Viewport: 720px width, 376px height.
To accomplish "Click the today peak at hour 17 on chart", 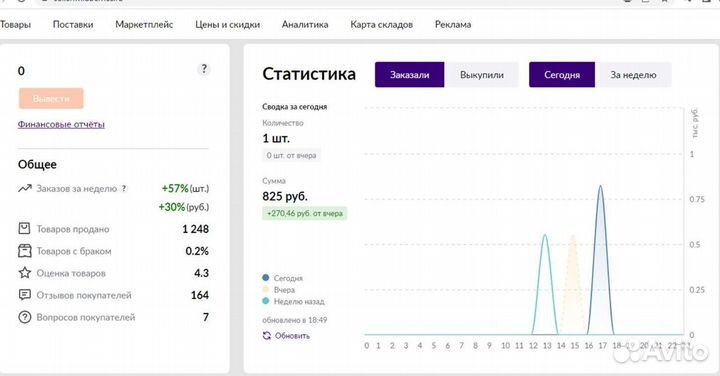I will (x=600, y=186).
